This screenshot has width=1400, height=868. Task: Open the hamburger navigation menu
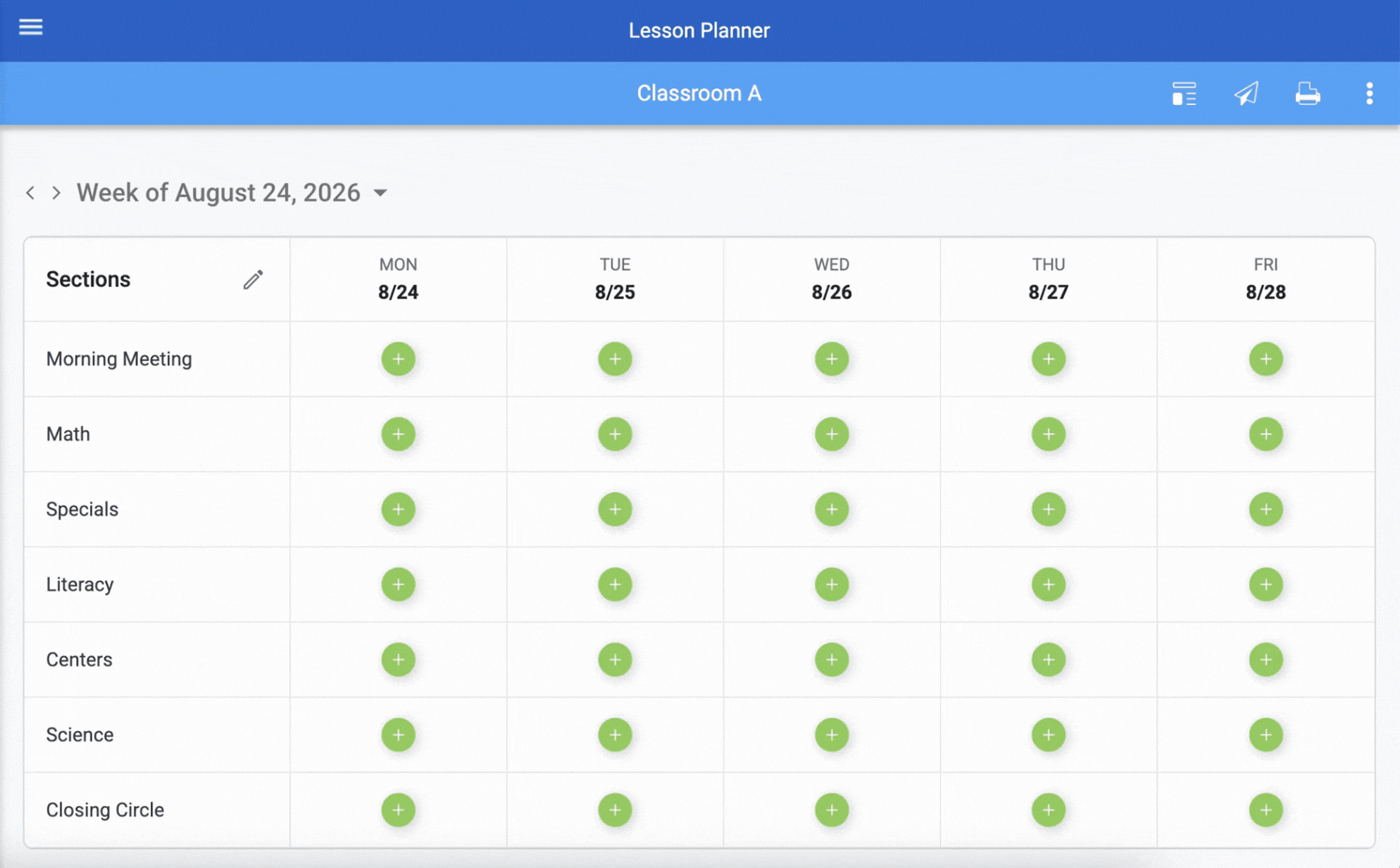click(31, 27)
